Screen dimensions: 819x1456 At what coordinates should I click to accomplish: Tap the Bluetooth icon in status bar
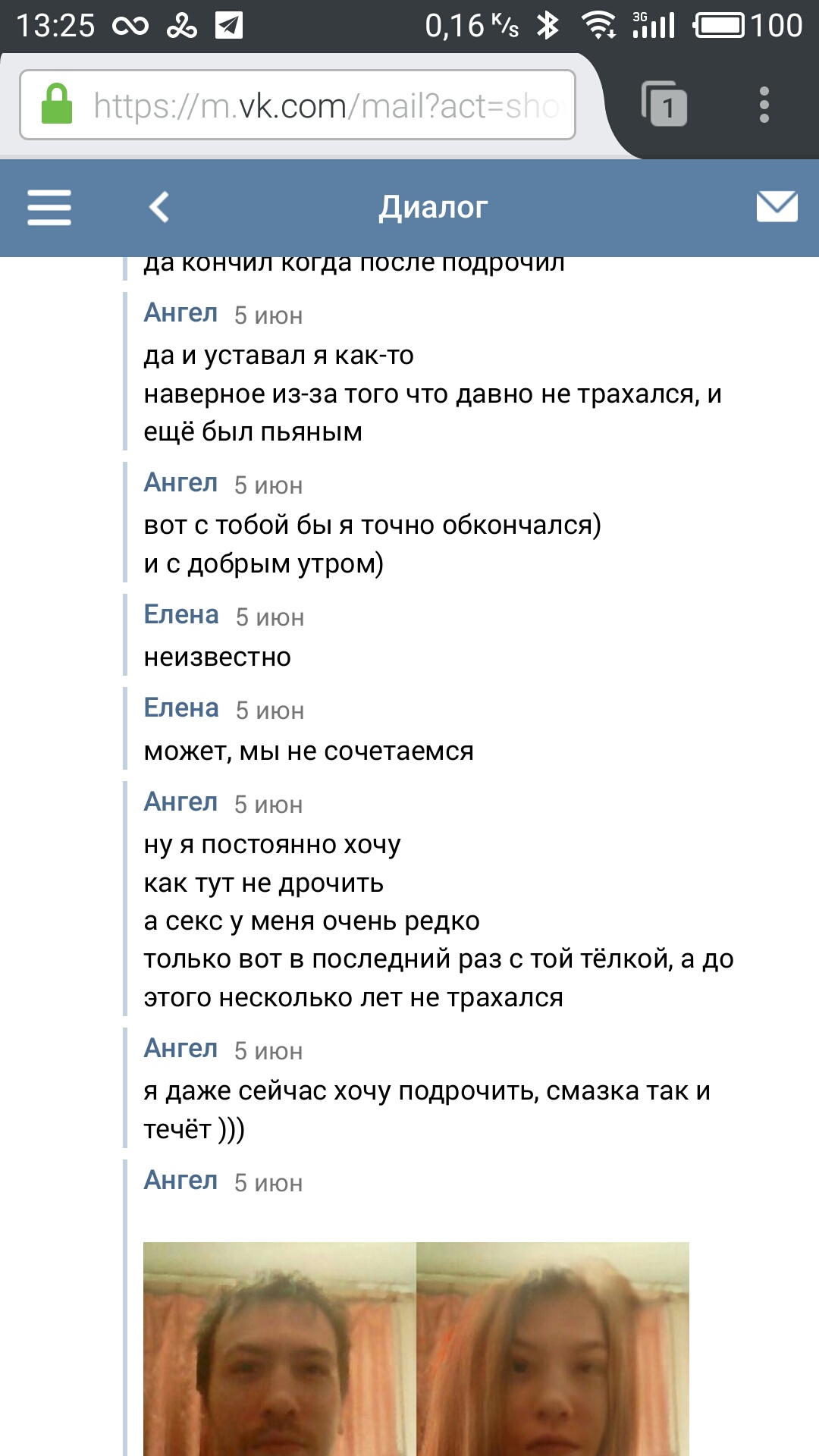click(548, 26)
